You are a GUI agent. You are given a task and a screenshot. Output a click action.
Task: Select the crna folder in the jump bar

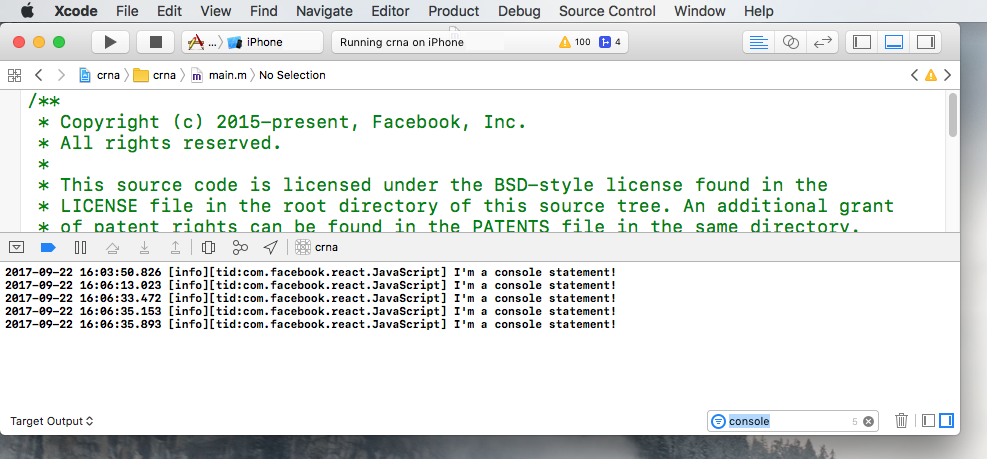155,75
